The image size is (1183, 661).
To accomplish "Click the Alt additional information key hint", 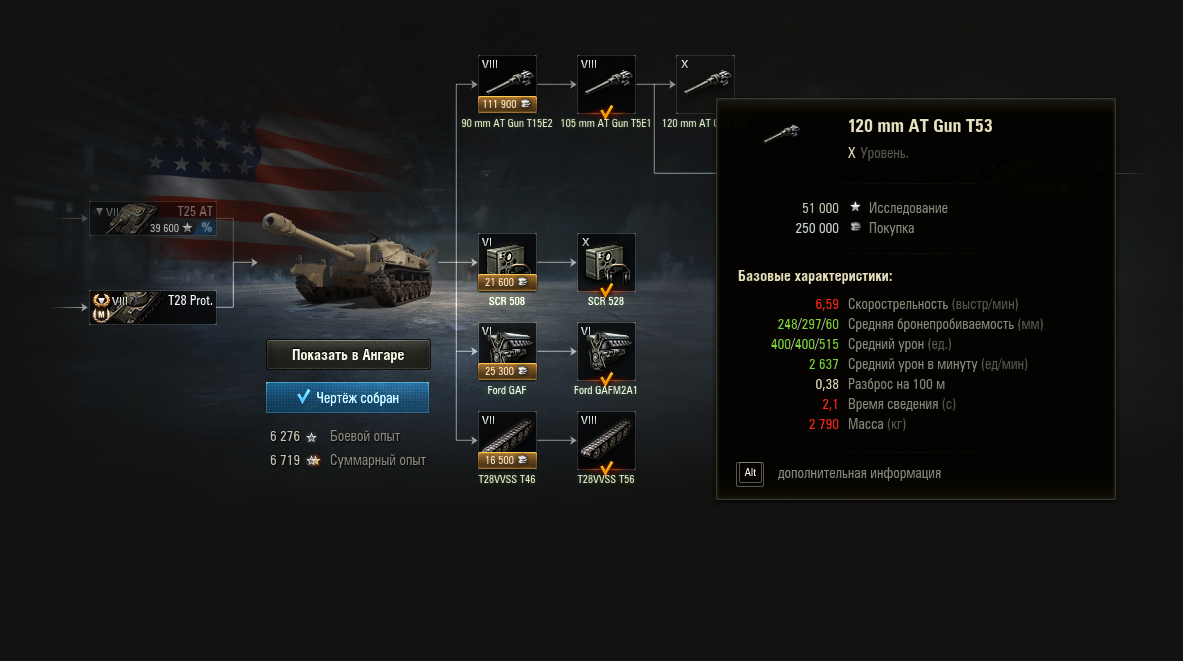I will pos(750,473).
